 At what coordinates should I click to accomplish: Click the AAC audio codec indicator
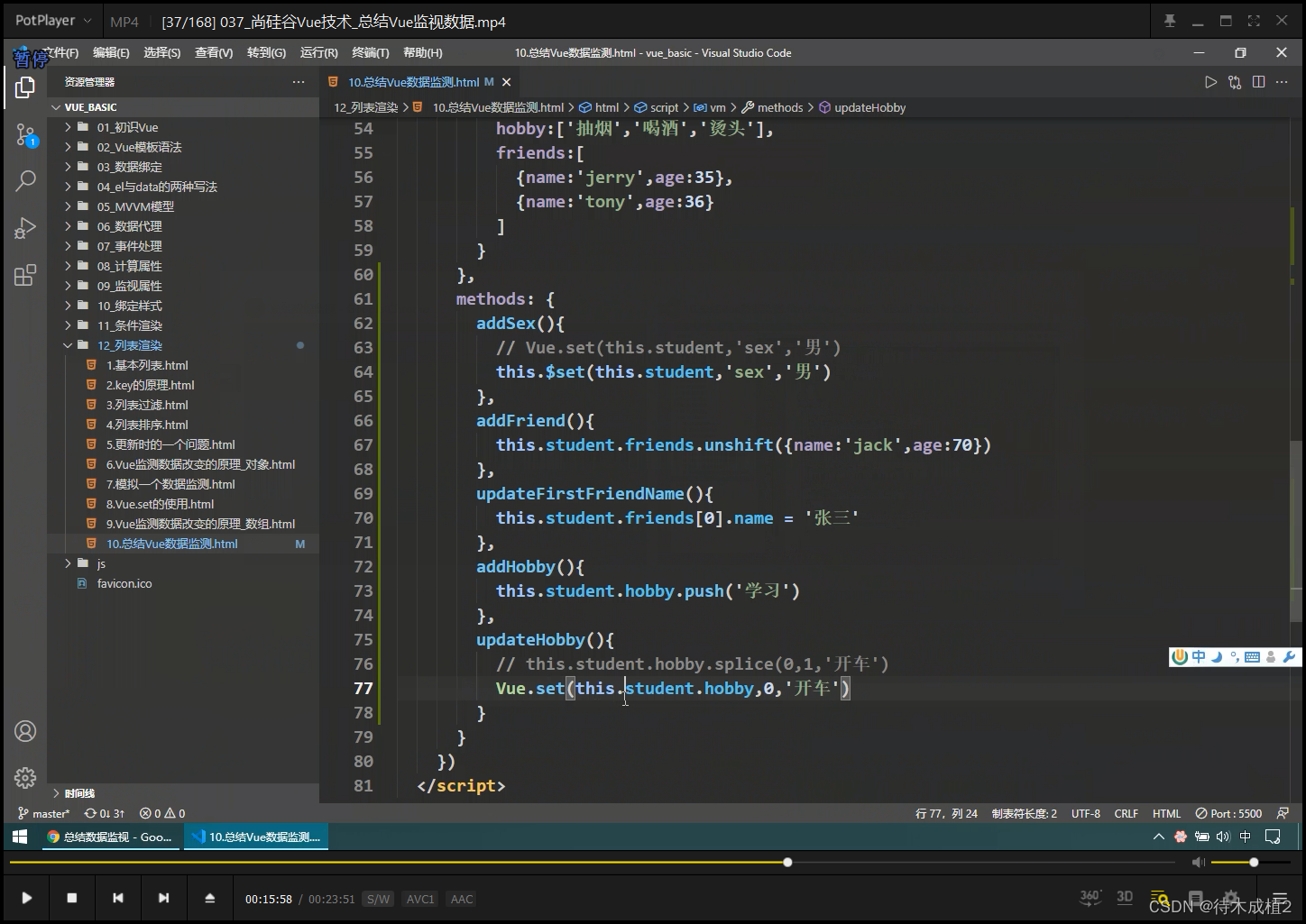coord(462,899)
